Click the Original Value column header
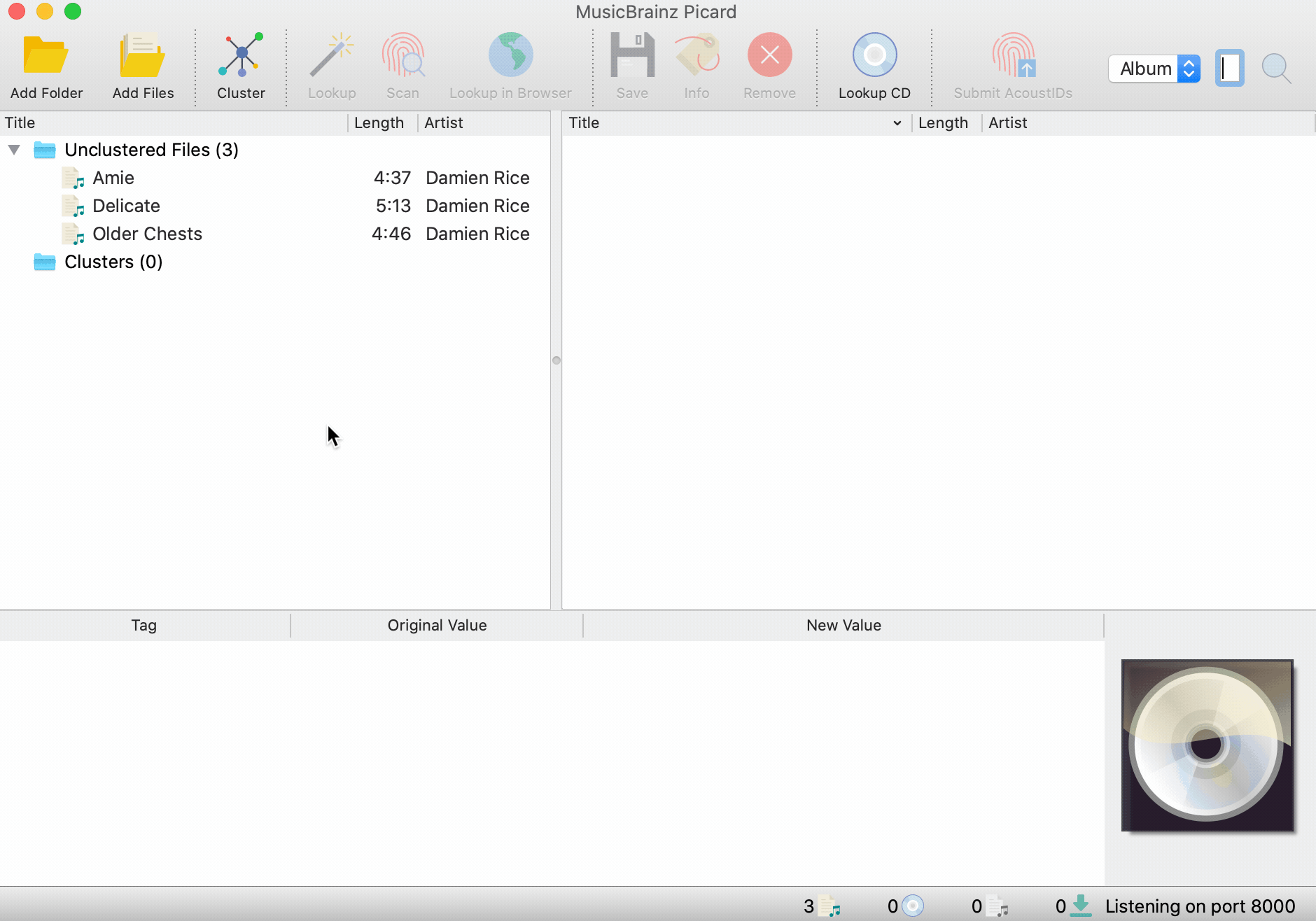The image size is (1316, 921). pos(437,625)
